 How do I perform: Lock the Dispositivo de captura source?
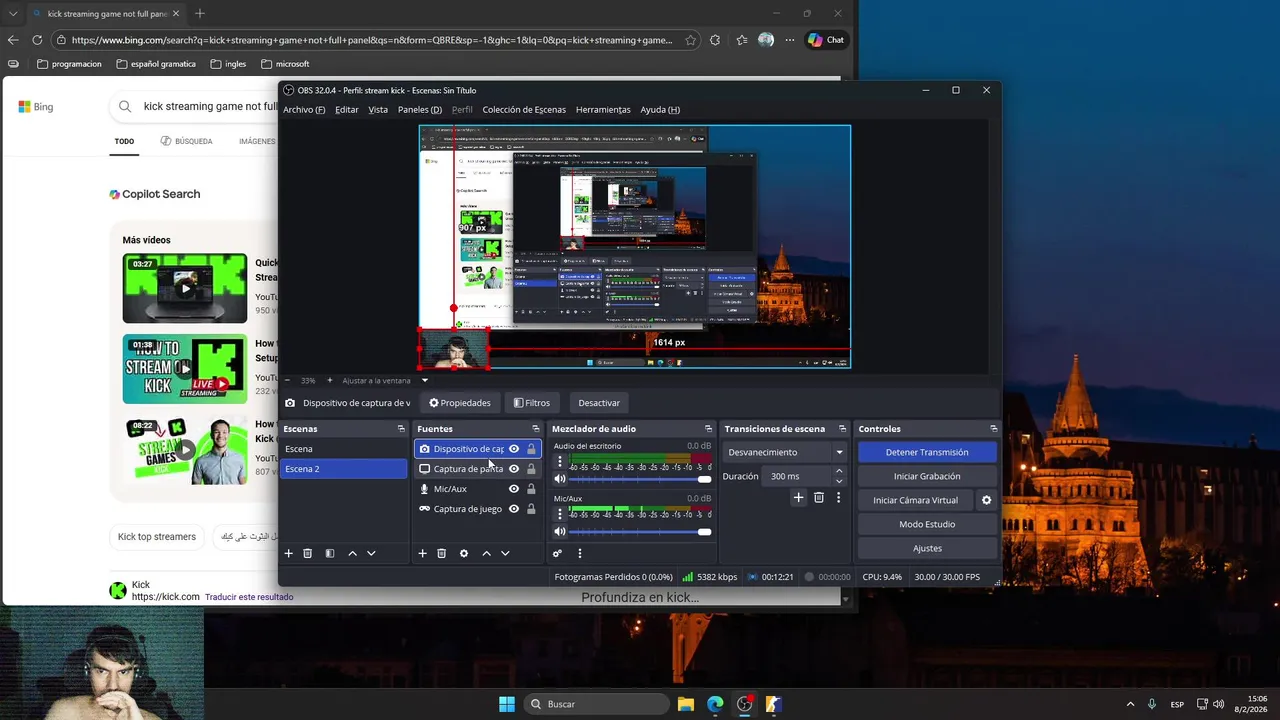tap(531, 449)
